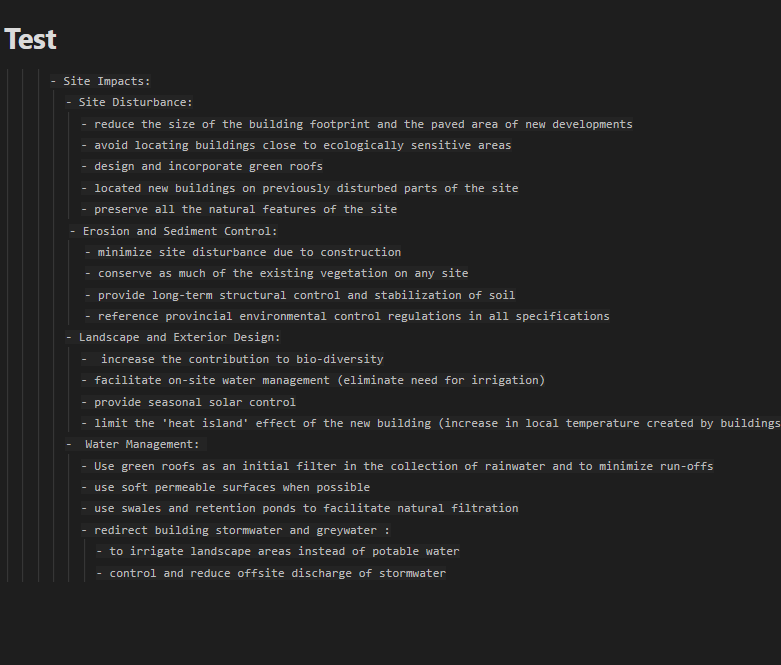Click the swales and retention ponds line

pos(300,508)
